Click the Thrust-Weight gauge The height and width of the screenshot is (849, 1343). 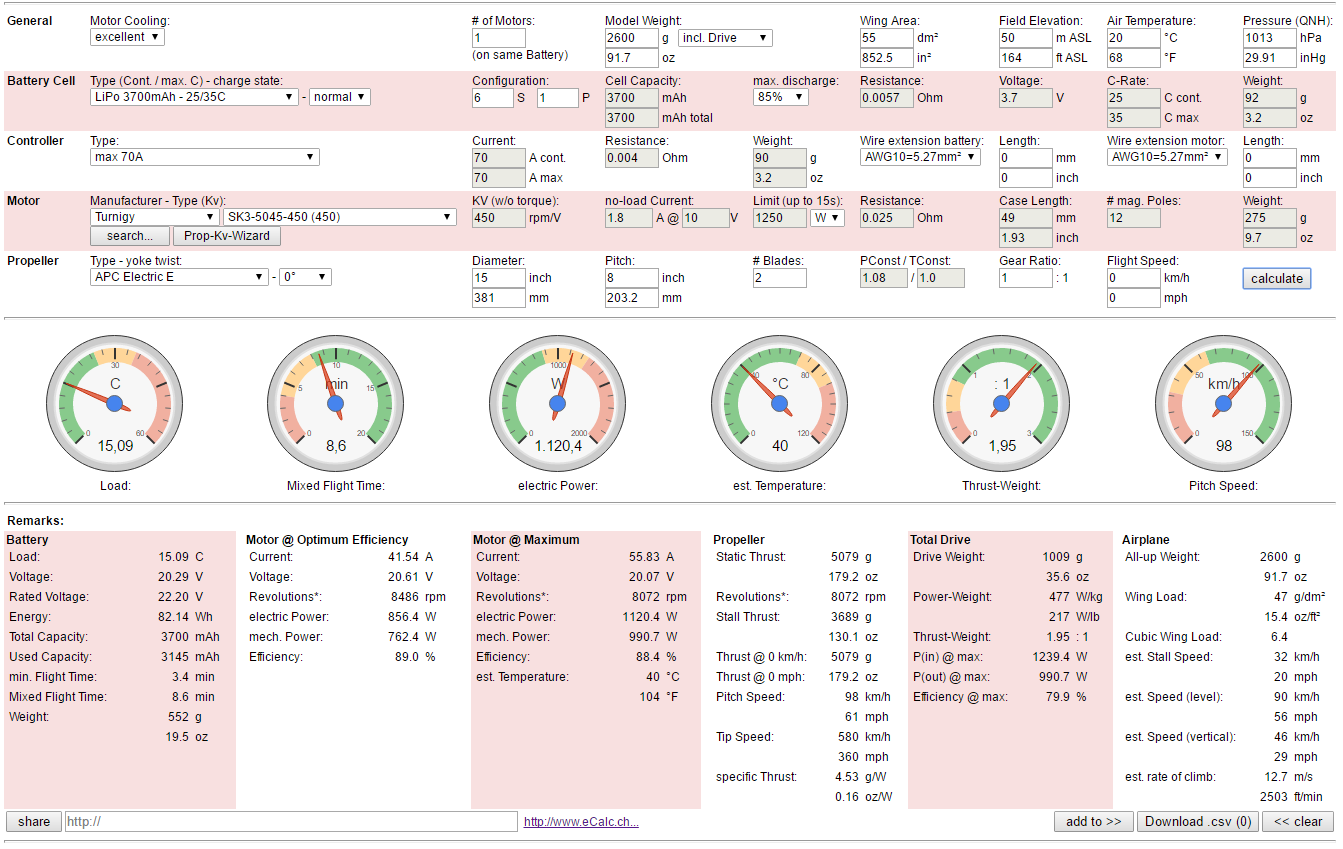point(1002,403)
